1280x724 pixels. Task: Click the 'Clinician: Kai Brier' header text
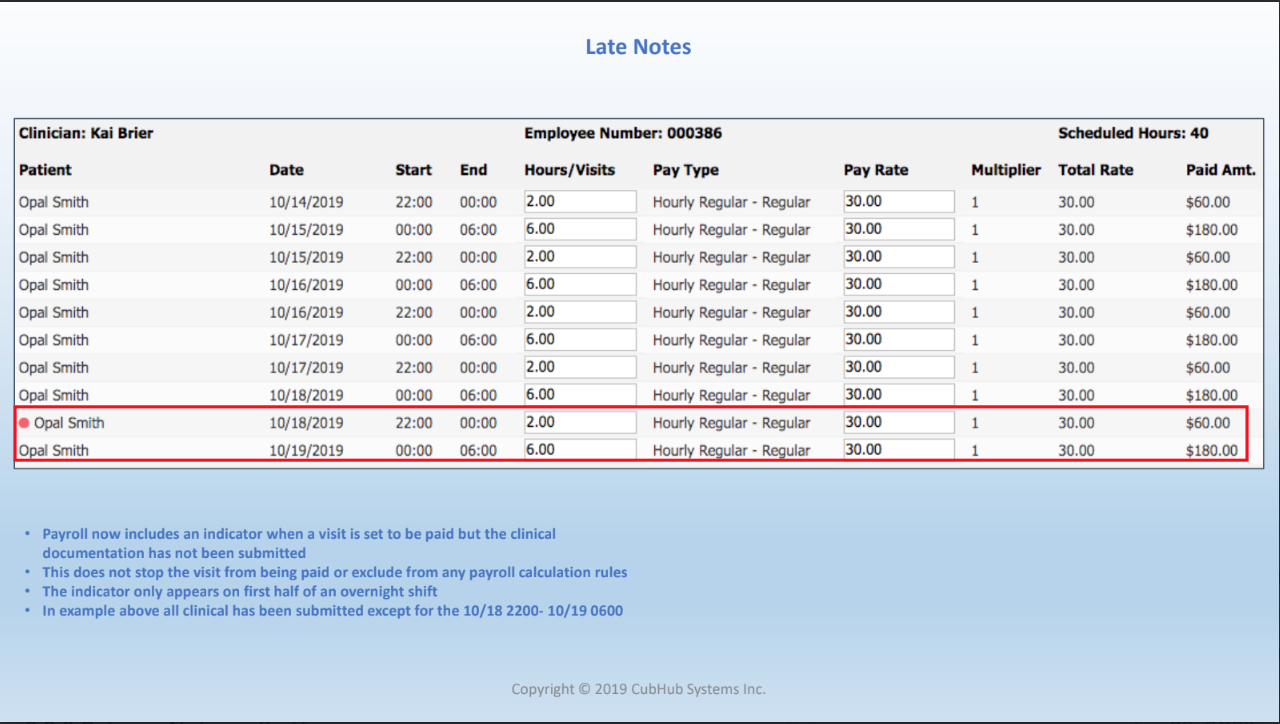click(x=86, y=133)
